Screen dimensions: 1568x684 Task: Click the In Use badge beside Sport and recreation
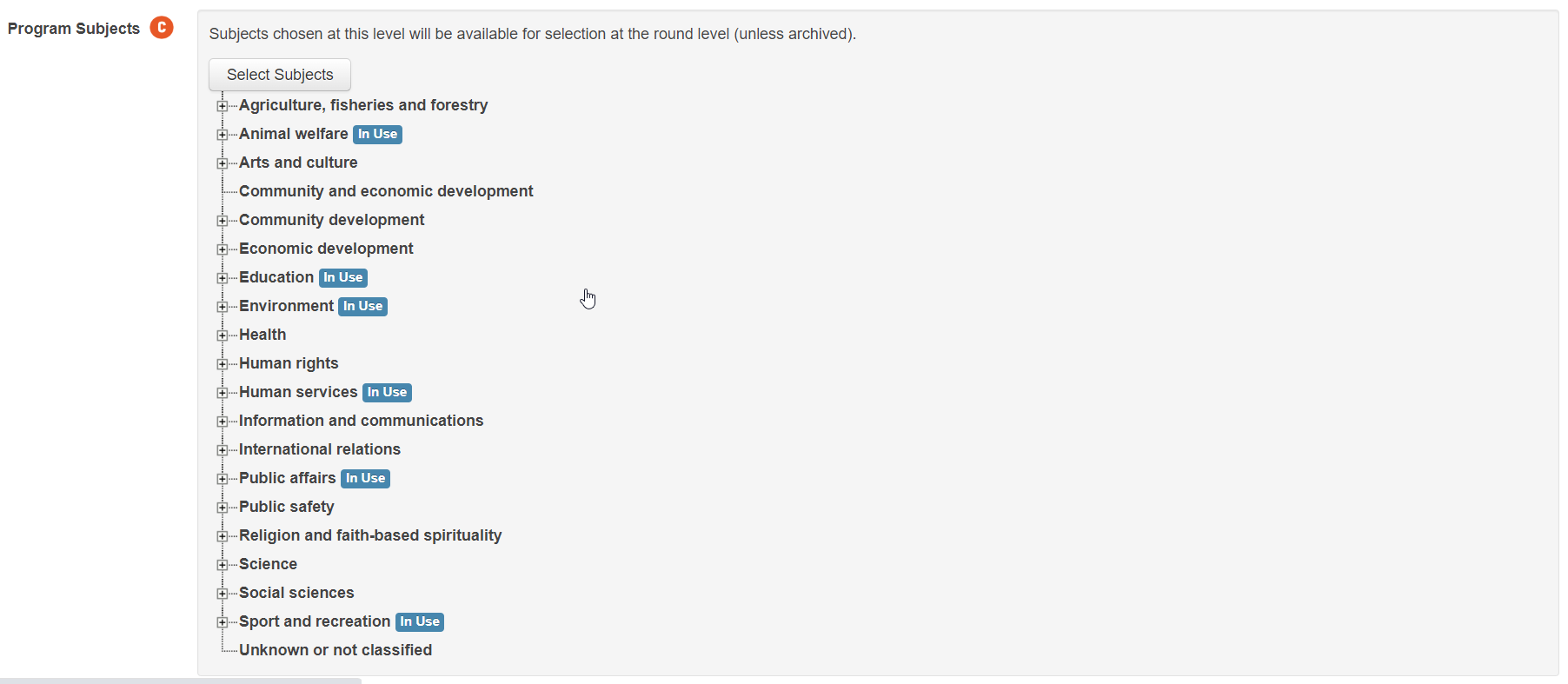(420, 622)
